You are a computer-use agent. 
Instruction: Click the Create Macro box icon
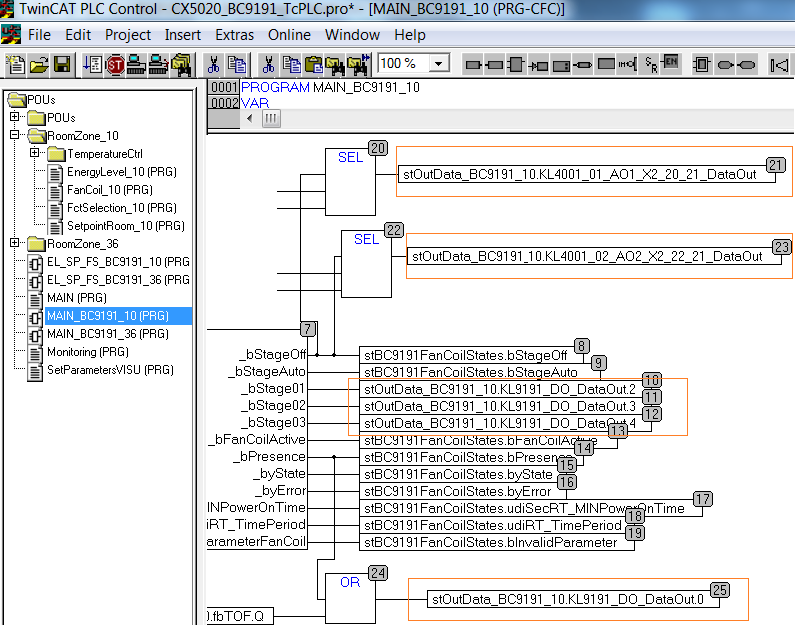(702, 64)
